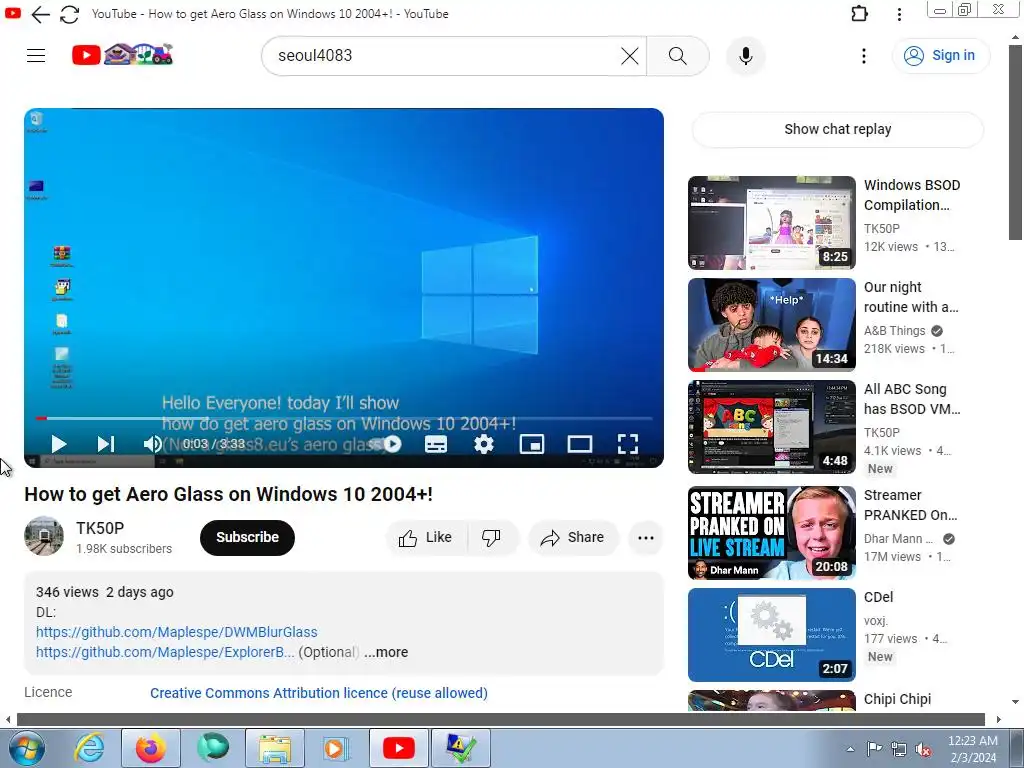The image size is (1024, 768).
Task: Open the browser extensions puzzle icon
Action: point(859,14)
